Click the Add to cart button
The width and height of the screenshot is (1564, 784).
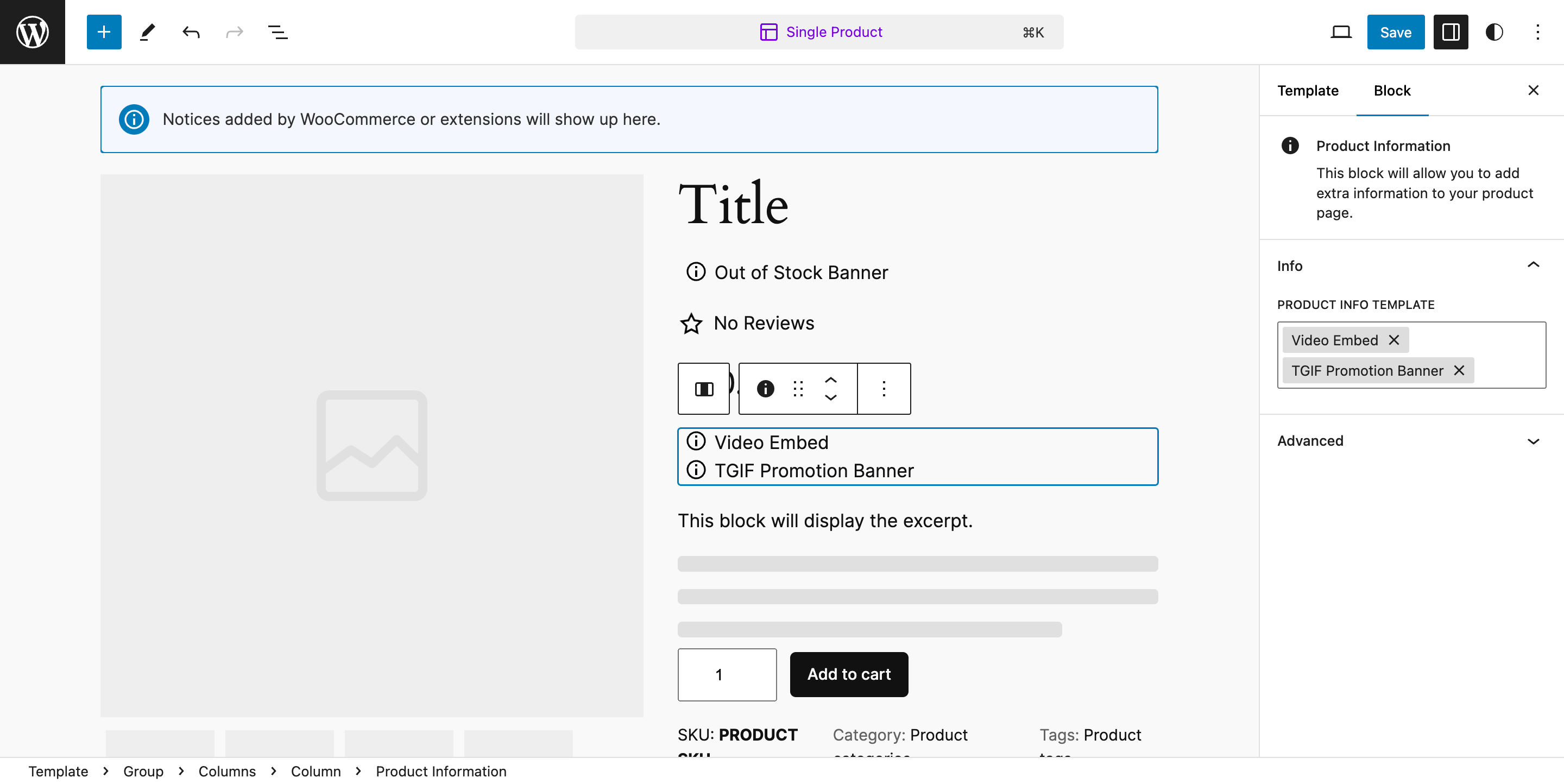click(x=849, y=674)
